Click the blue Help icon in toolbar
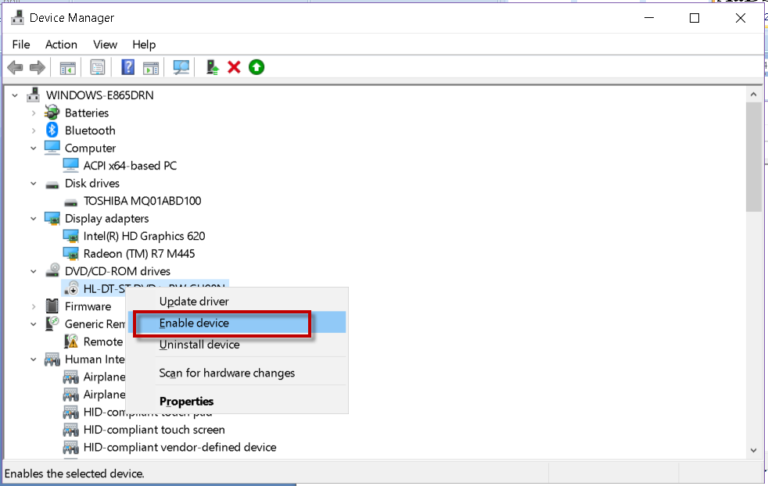 point(127,67)
